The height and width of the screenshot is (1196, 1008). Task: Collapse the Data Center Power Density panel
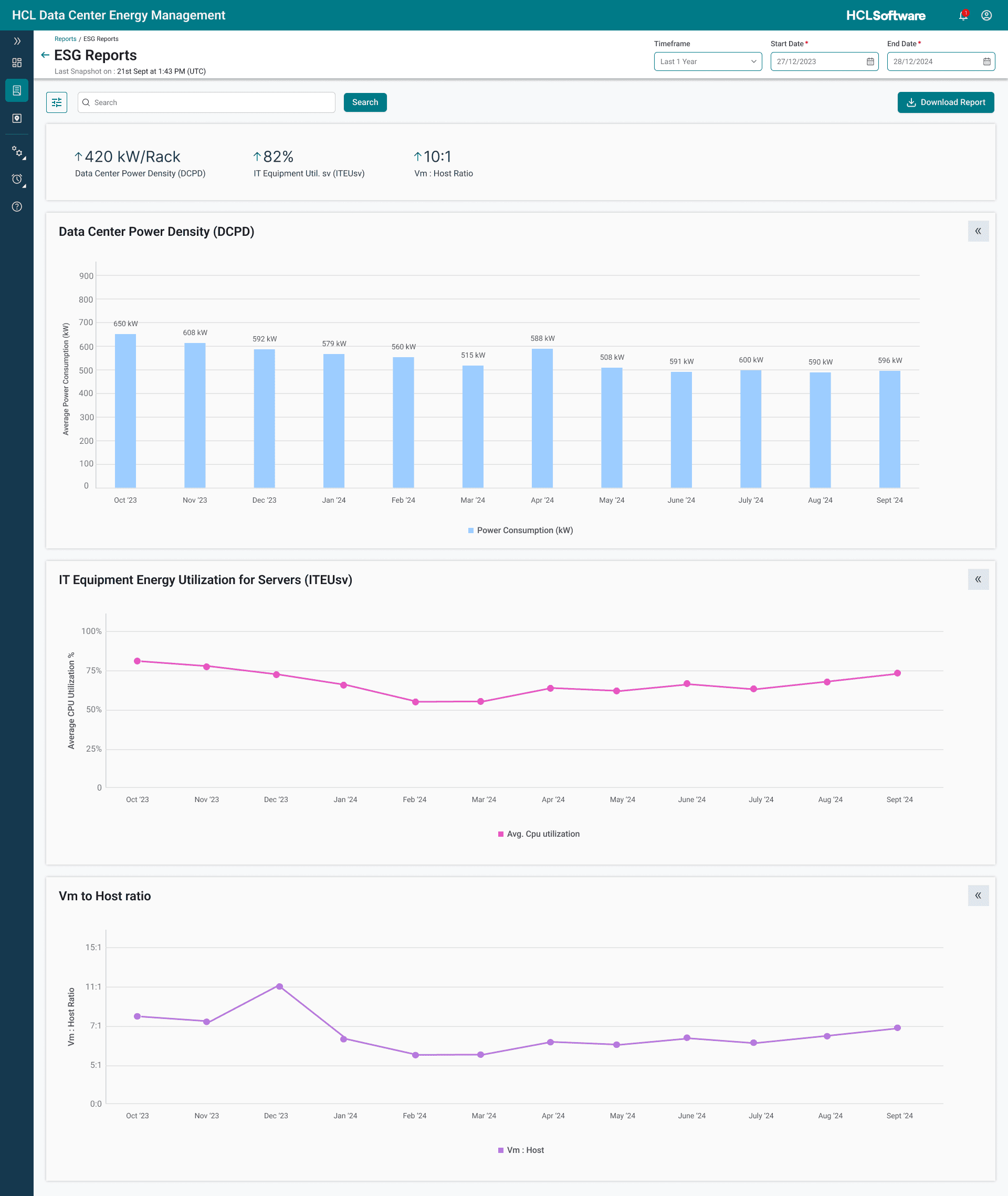[978, 231]
